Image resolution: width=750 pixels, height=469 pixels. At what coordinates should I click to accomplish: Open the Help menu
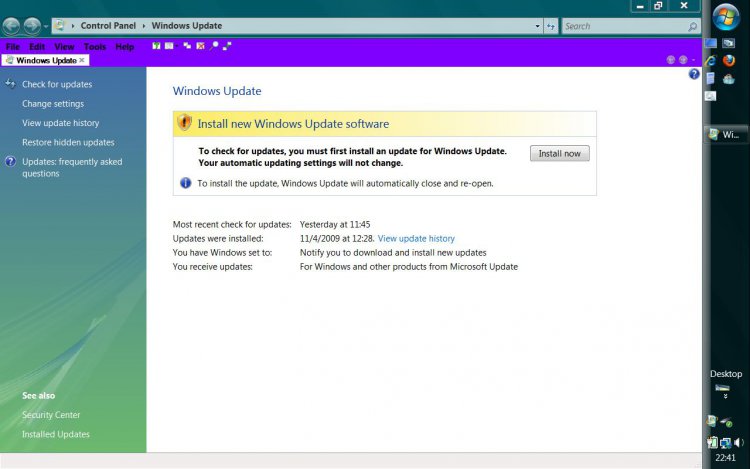(x=124, y=47)
